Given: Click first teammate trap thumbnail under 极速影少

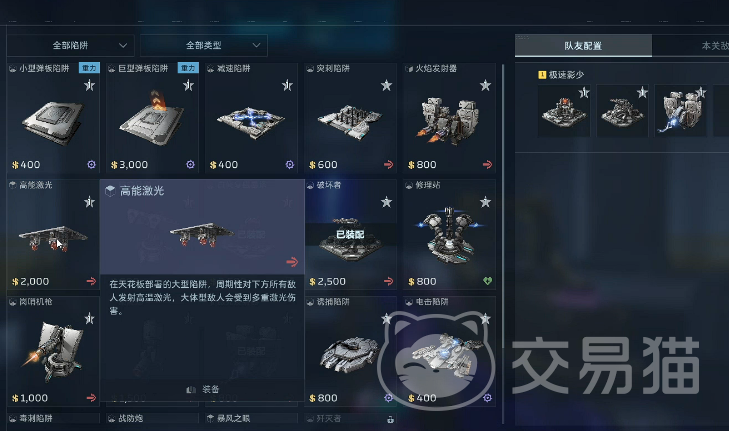Looking at the screenshot, I should 564,111.
